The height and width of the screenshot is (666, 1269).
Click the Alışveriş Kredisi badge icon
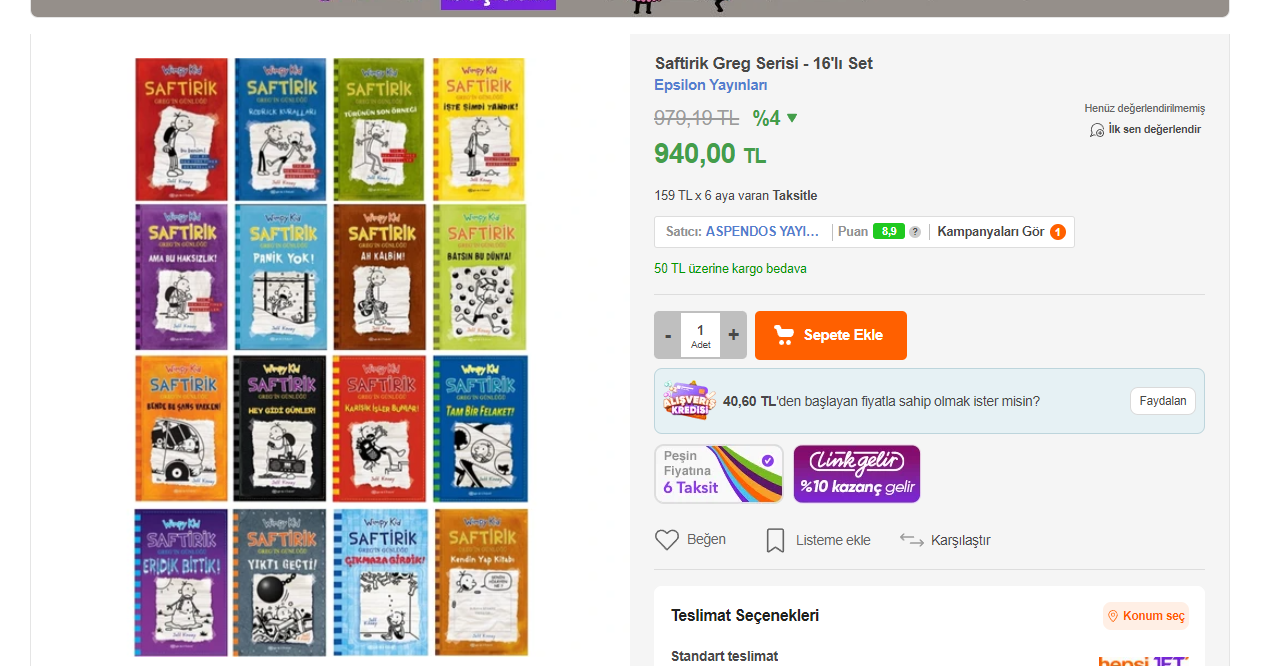(x=689, y=401)
